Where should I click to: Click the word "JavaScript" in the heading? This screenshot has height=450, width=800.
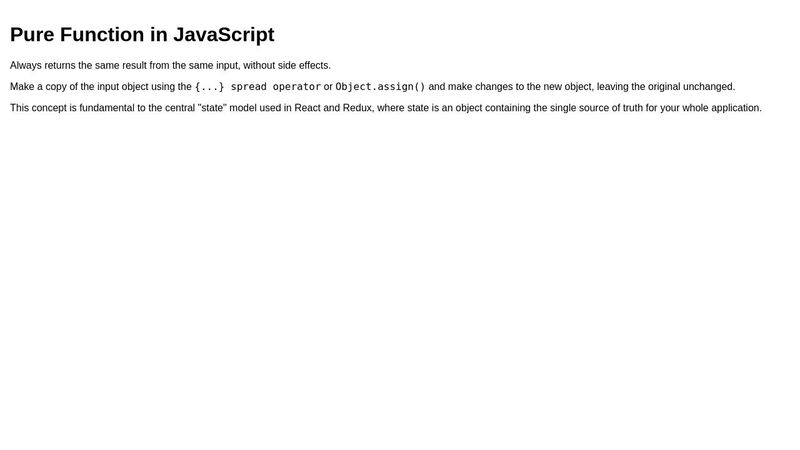[x=223, y=35]
